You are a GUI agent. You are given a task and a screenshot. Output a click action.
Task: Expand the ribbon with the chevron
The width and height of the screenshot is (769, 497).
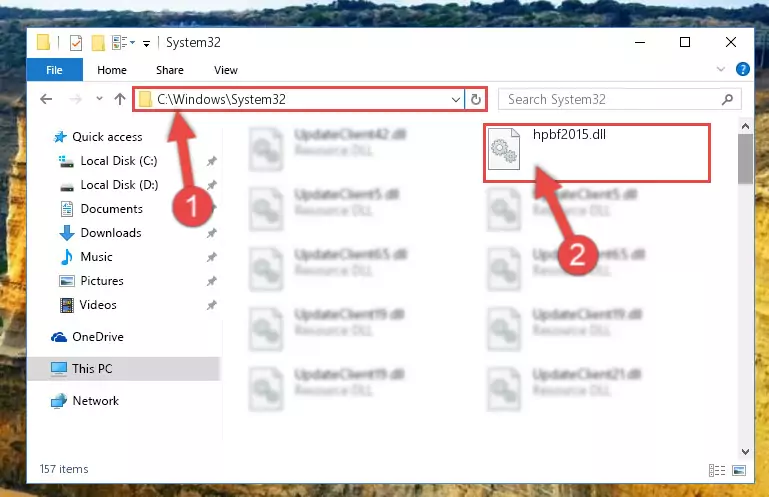(x=720, y=69)
